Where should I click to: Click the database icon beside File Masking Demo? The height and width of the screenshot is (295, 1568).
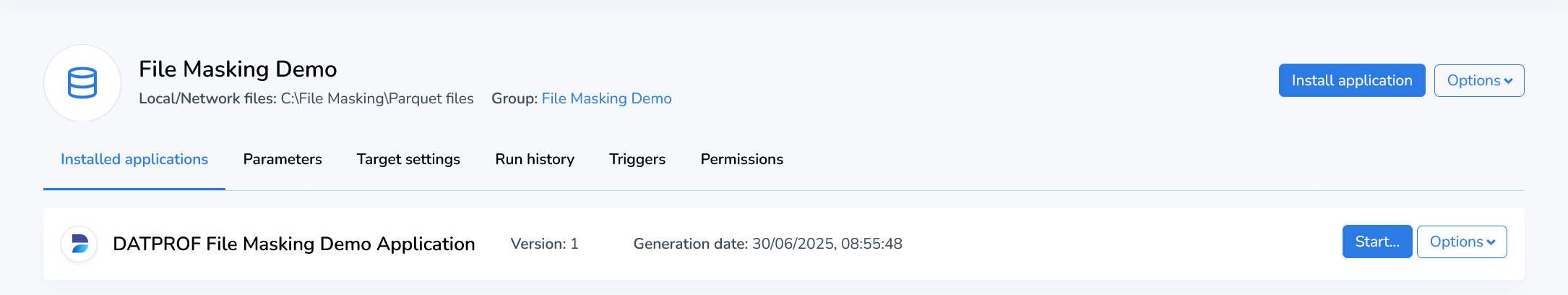[82, 83]
